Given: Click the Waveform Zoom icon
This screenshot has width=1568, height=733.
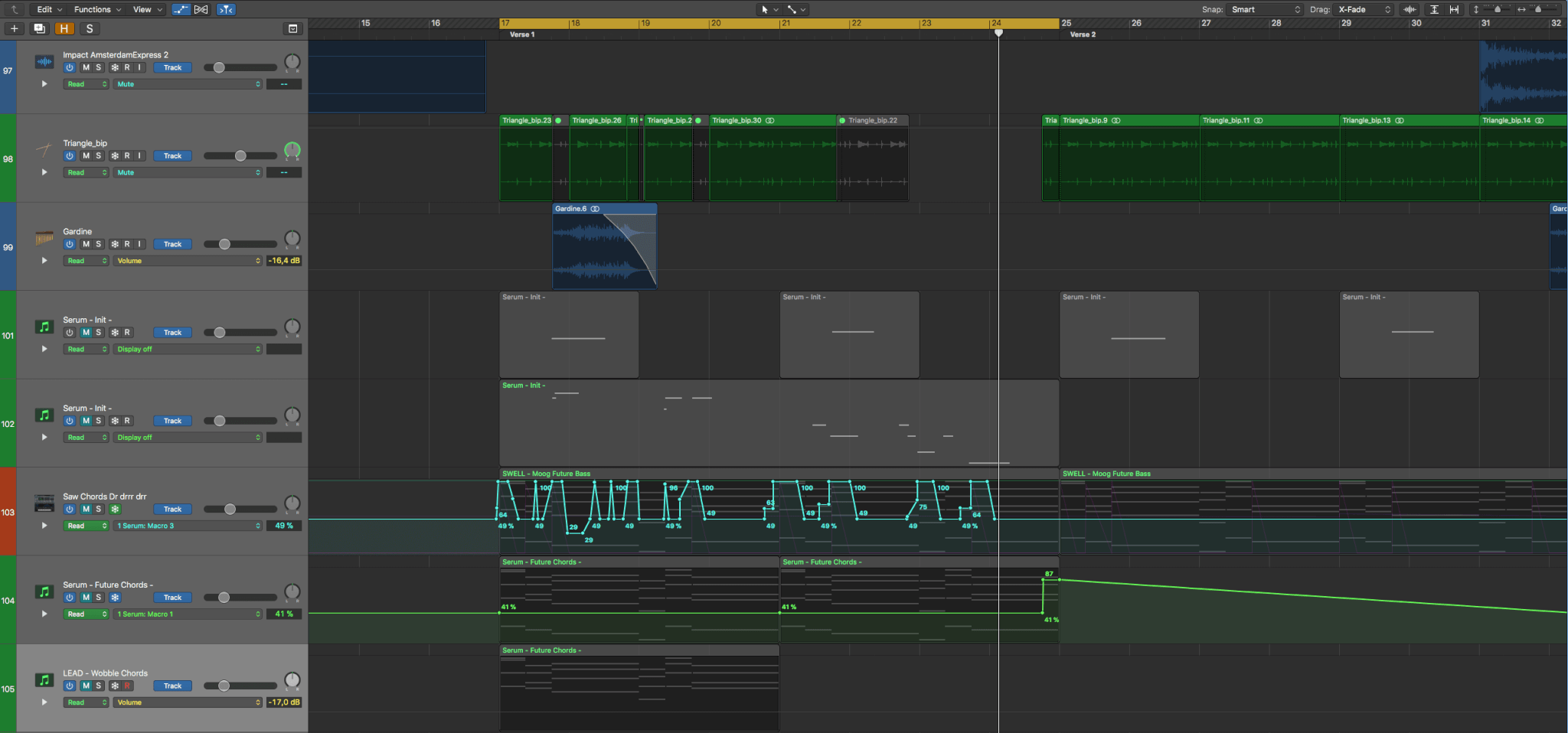Looking at the screenshot, I should 1410,9.
